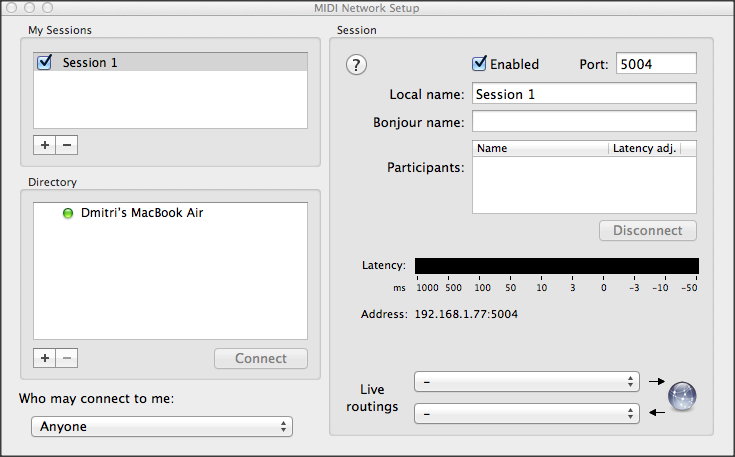The width and height of the screenshot is (735, 457).
Task: Click the network globe icon
Action: [682, 396]
